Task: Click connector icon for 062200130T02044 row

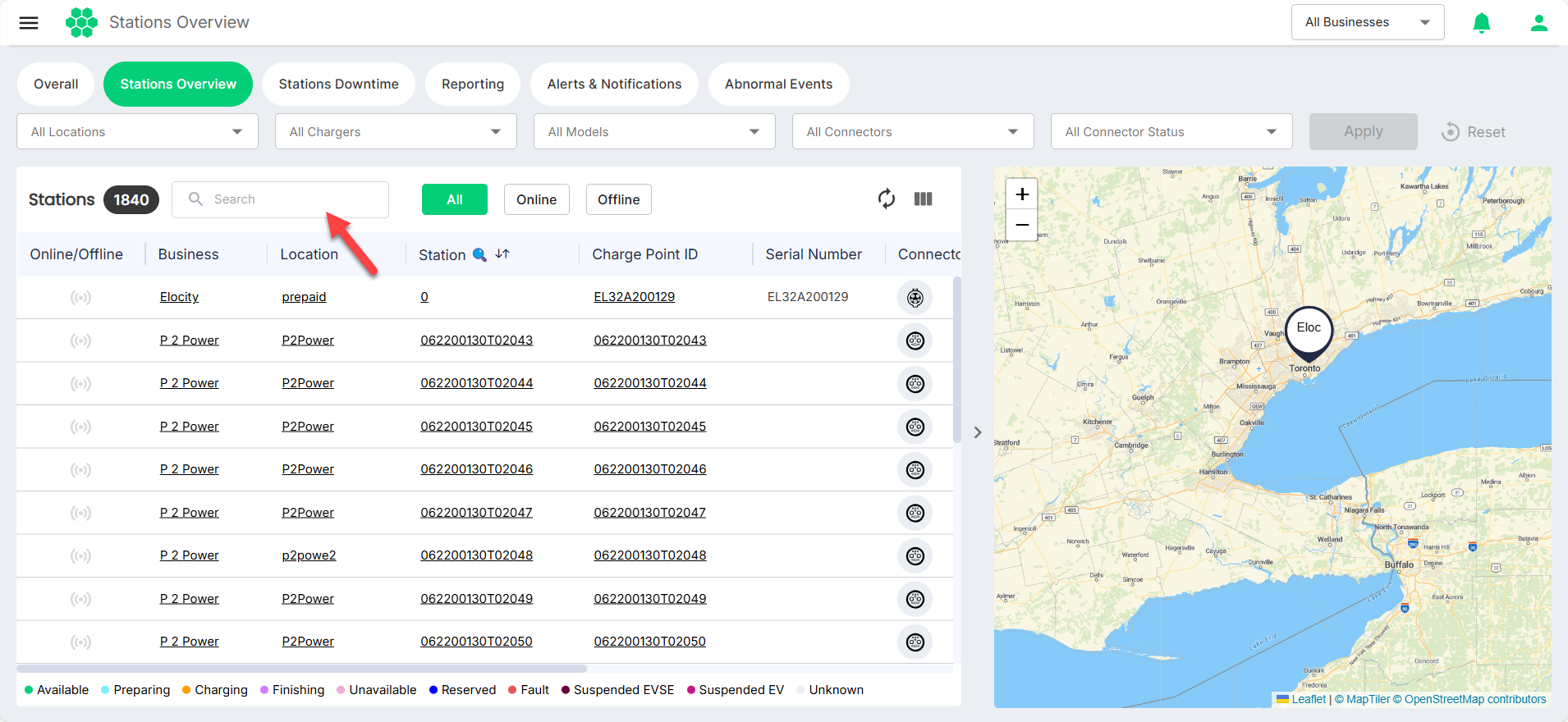Action: 915,383
